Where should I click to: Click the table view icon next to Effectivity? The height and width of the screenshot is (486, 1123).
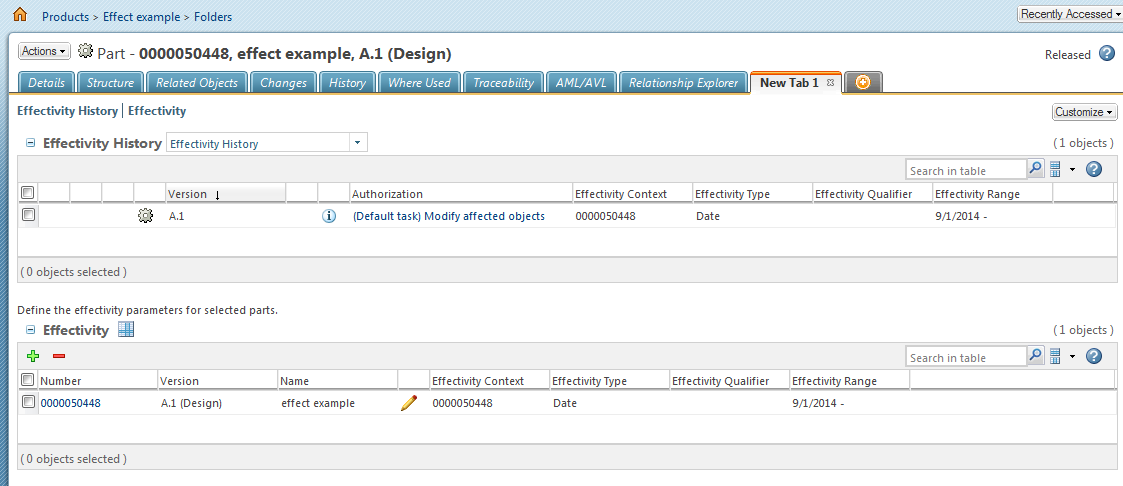(126, 329)
